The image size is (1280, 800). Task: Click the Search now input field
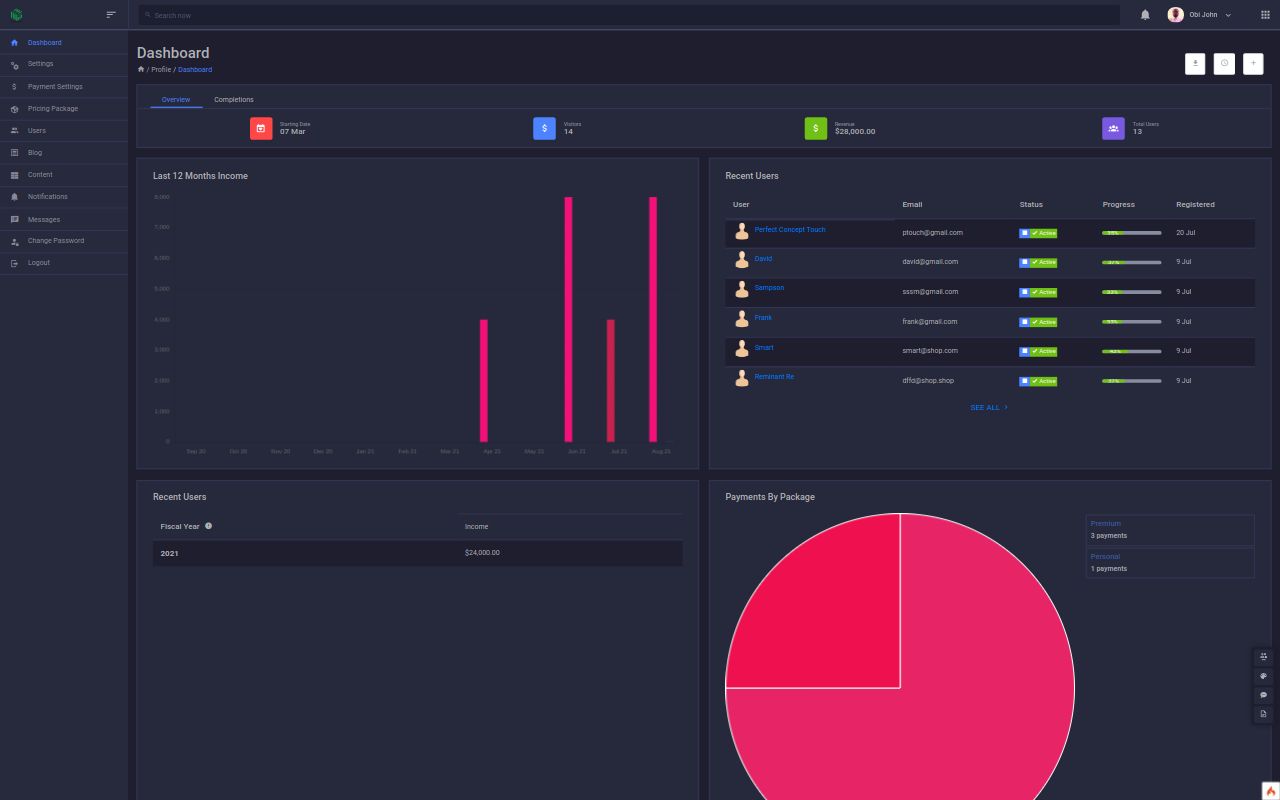(x=629, y=15)
